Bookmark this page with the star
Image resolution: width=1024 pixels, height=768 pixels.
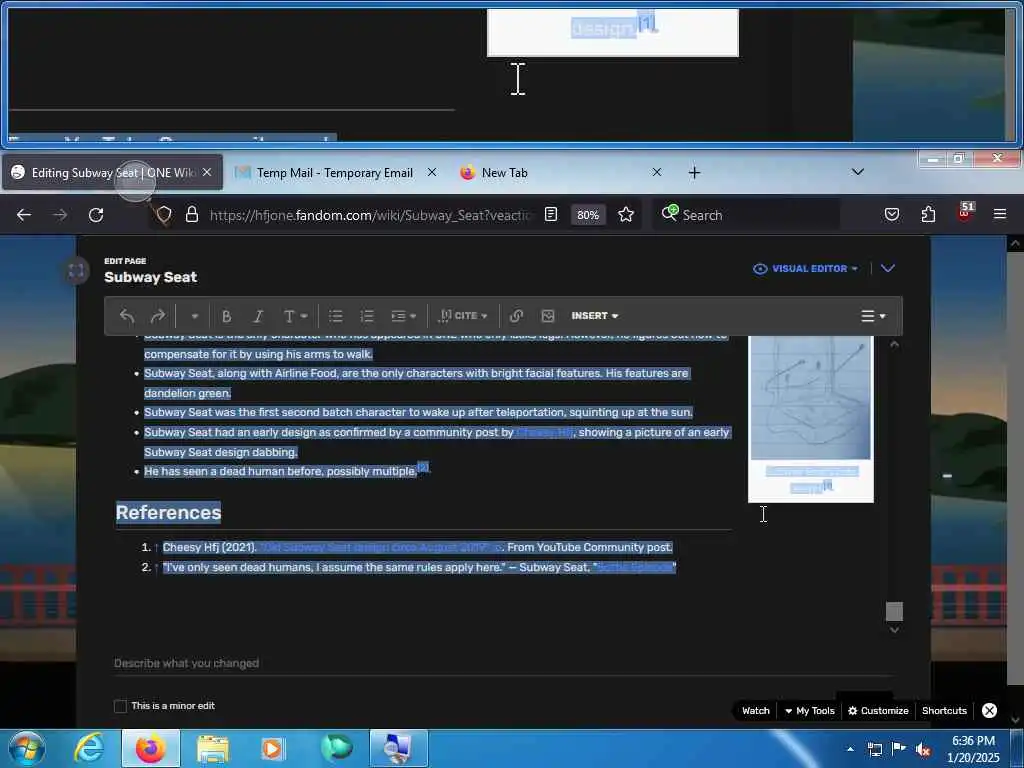point(626,214)
